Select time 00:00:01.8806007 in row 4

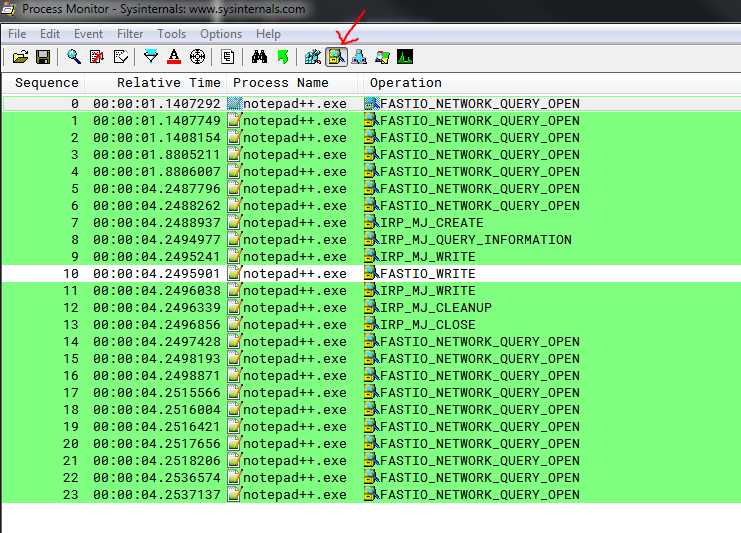156,172
